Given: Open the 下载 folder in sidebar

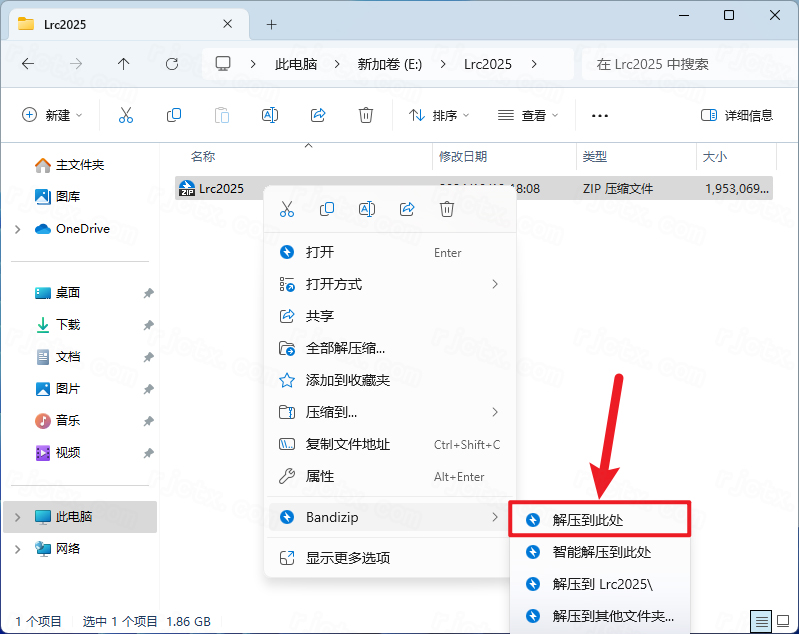Looking at the screenshot, I should [68, 325].
